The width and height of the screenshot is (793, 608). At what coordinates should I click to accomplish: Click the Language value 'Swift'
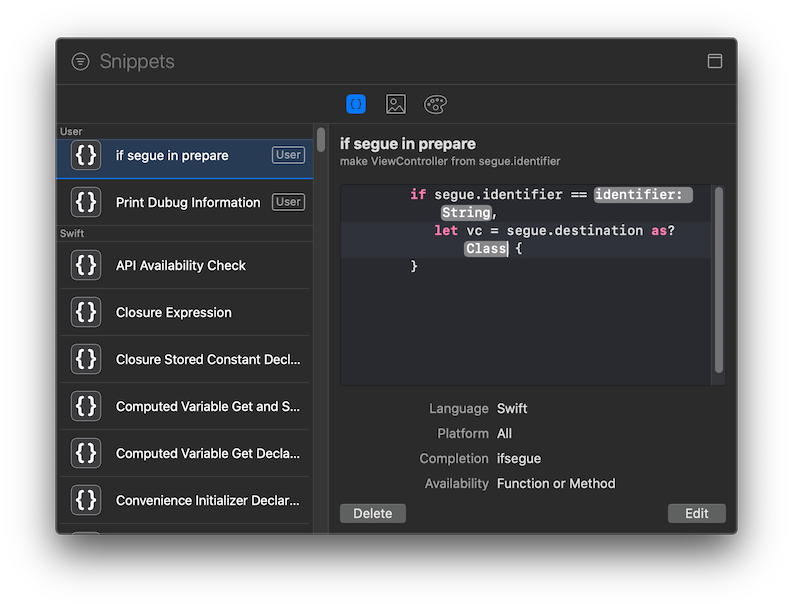[x=512, y=409]
